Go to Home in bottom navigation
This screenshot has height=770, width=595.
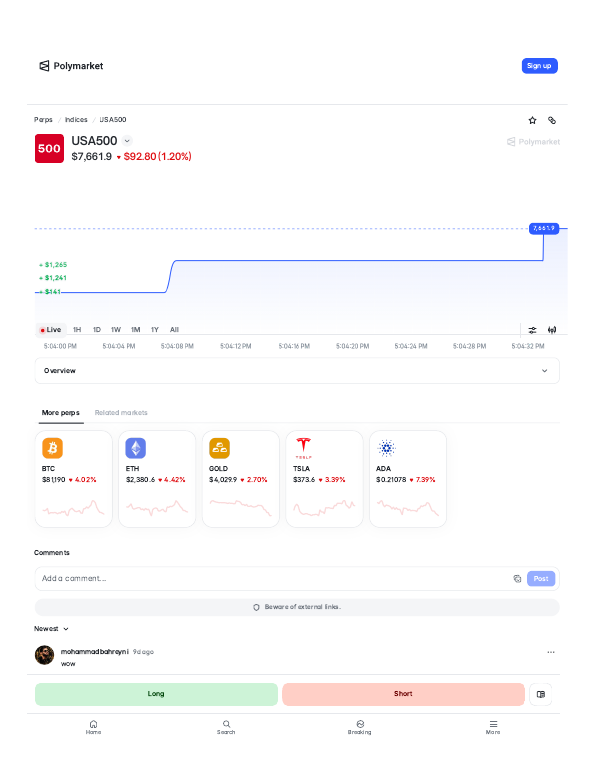click(x=93, y=727)
